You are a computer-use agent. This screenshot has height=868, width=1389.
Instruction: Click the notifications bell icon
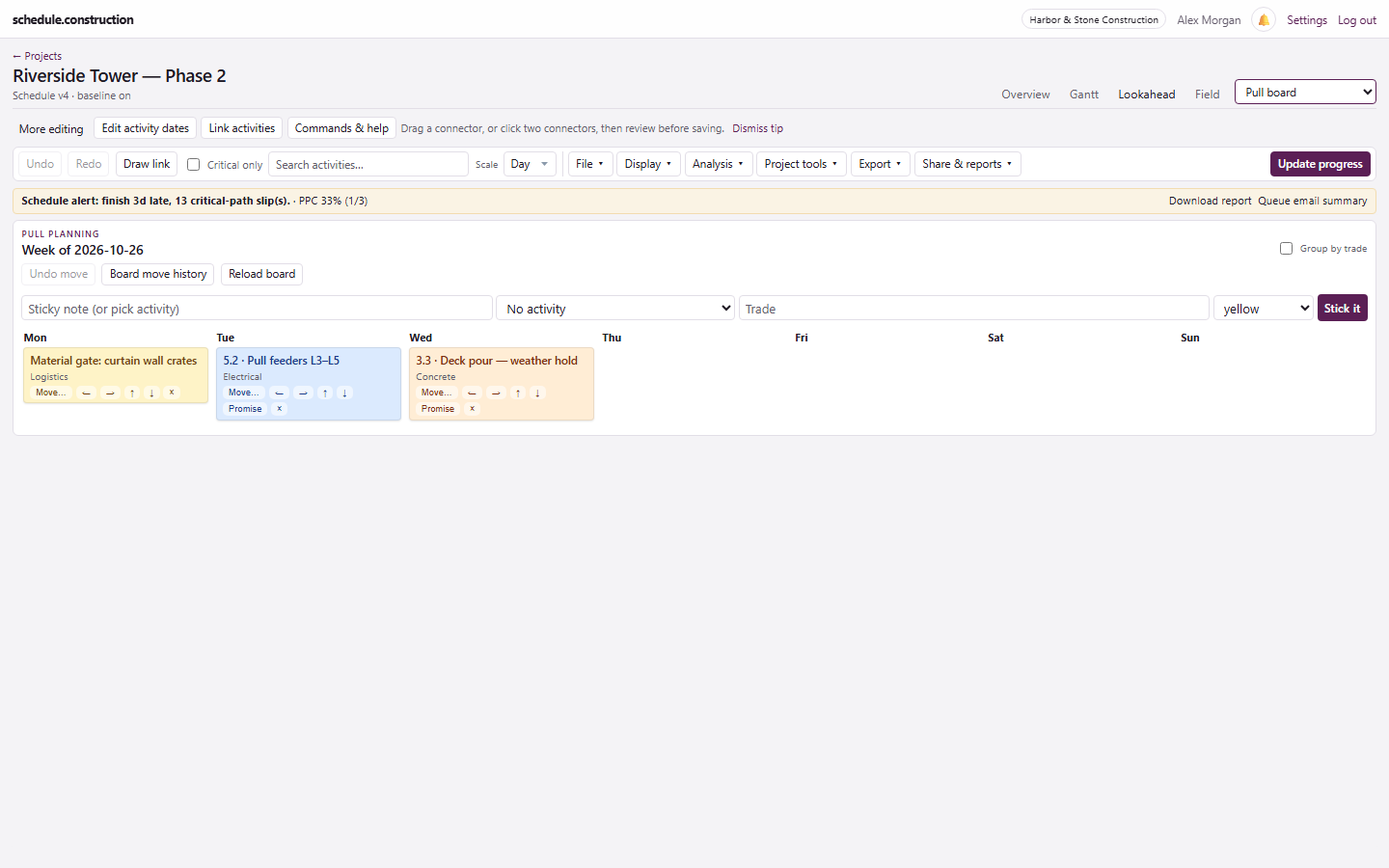(x=1264, y=19)
